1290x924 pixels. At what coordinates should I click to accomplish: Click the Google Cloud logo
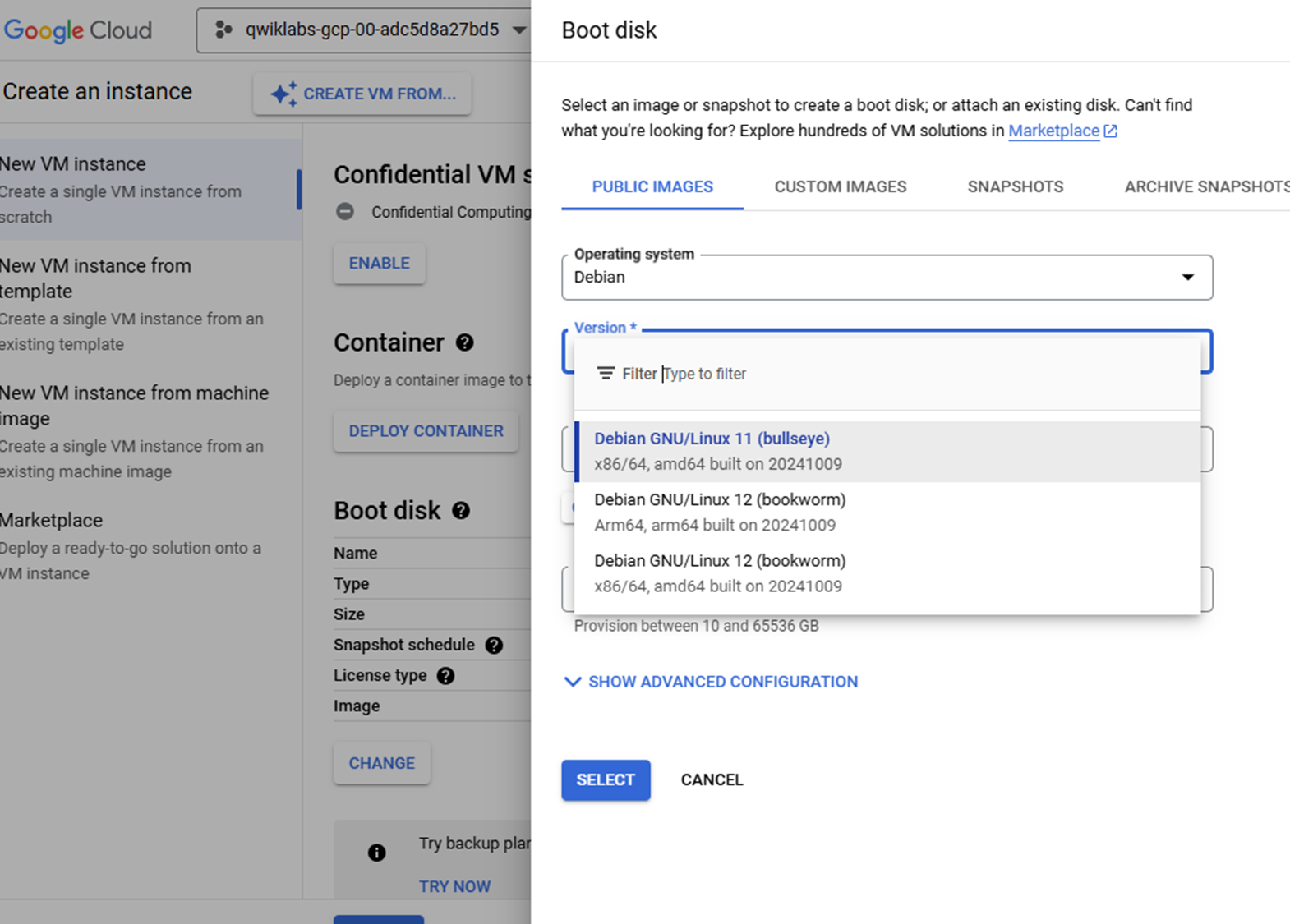coord(78,30)
